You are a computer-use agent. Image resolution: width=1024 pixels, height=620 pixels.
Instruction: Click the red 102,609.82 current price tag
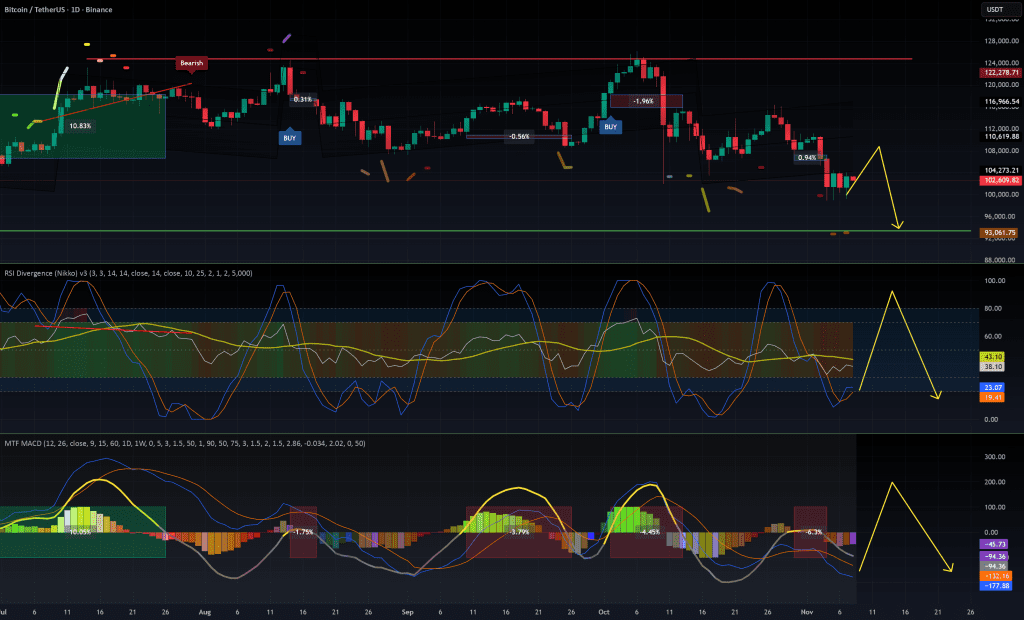tap(997, 181)
